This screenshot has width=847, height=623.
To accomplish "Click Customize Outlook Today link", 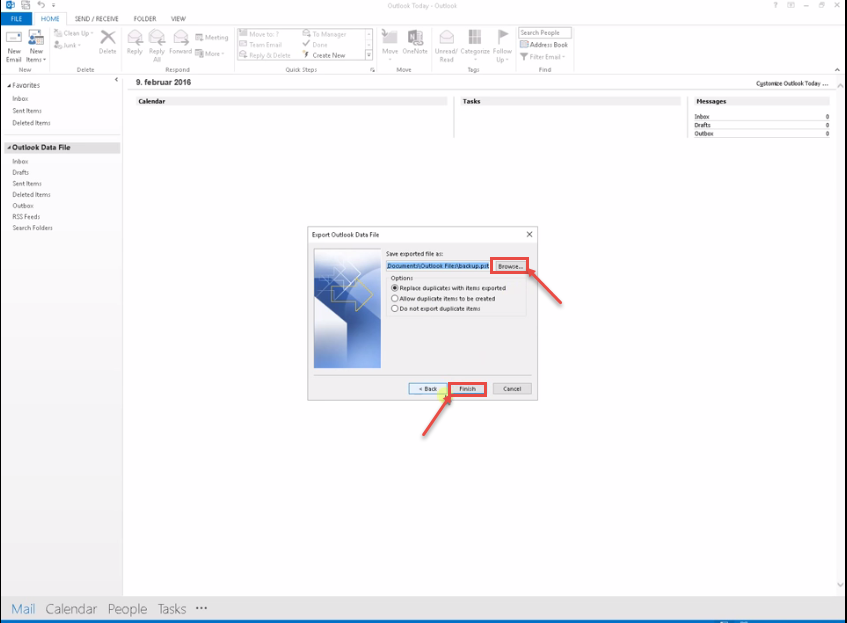I will pyautogui.click(x=791, y=84).
